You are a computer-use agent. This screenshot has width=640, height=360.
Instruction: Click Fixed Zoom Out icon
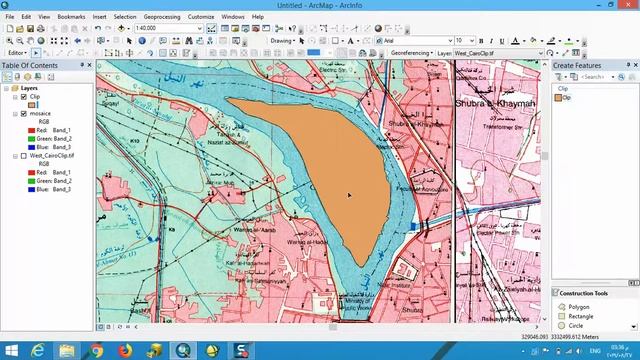tap(64, 41)
